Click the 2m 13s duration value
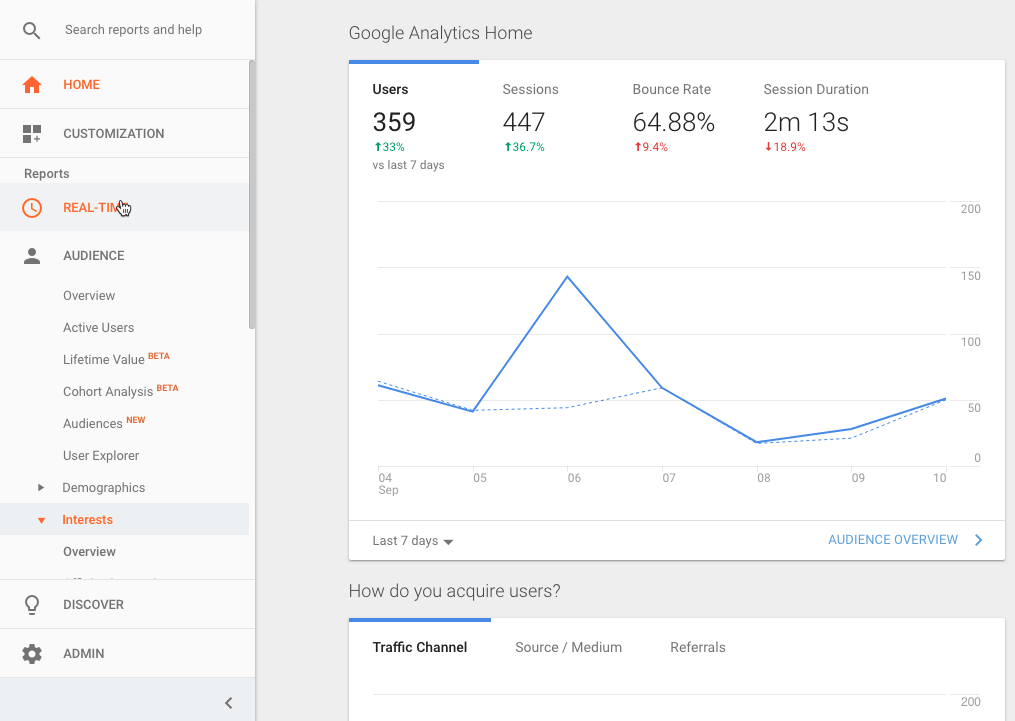Image resolution: width=1015 pixels, height=721 pixels. tap(806, 122)
